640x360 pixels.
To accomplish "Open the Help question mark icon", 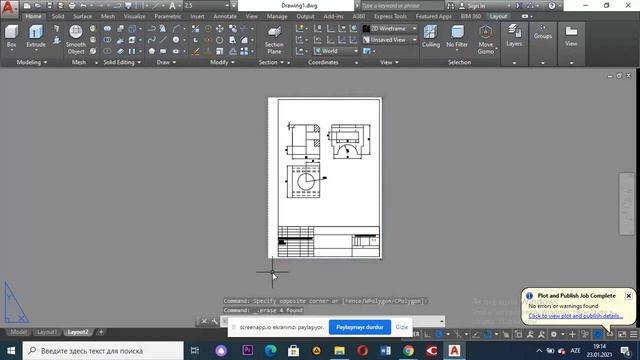I will click(x=552, y=6).
